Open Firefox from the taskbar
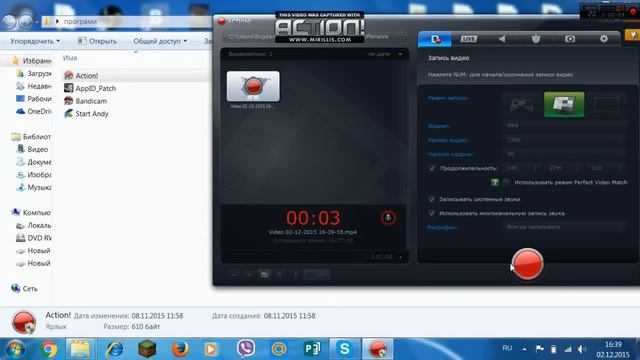Screen dimensions: 640x360 (180, 349)
